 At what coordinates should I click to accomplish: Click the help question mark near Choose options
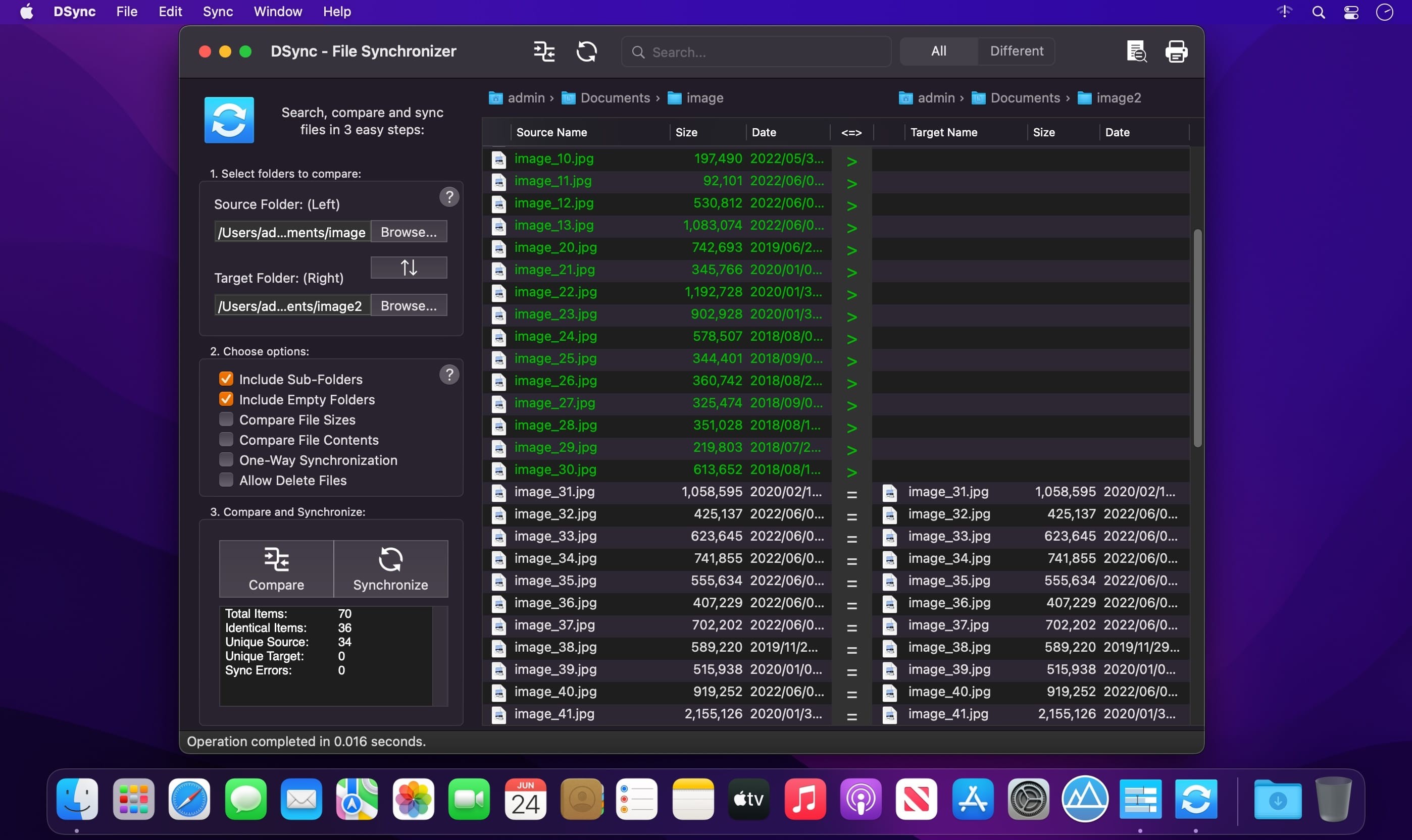coord(448,374)
